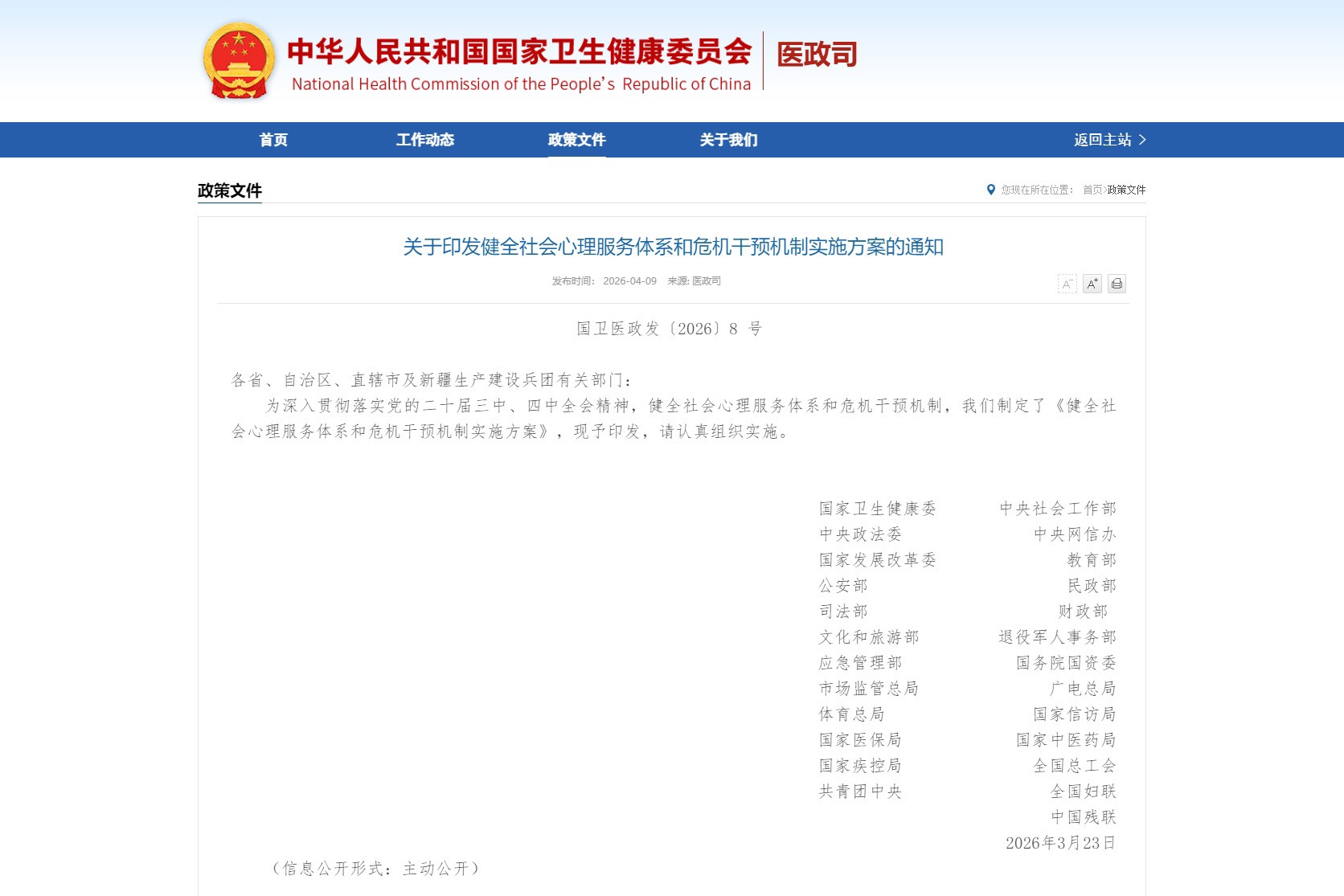The height and width of the screenshot is (896, 1344).
Task: Click the source label 来源: 医政司
Action: (694, 281)
